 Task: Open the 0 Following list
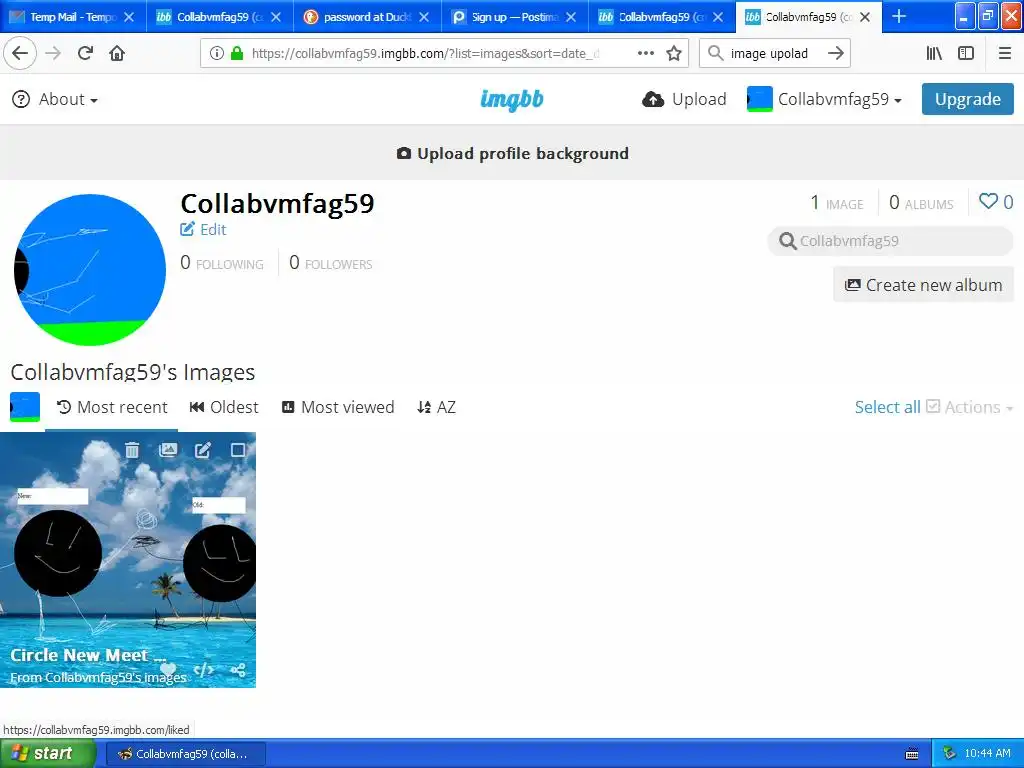coord(222,263)
